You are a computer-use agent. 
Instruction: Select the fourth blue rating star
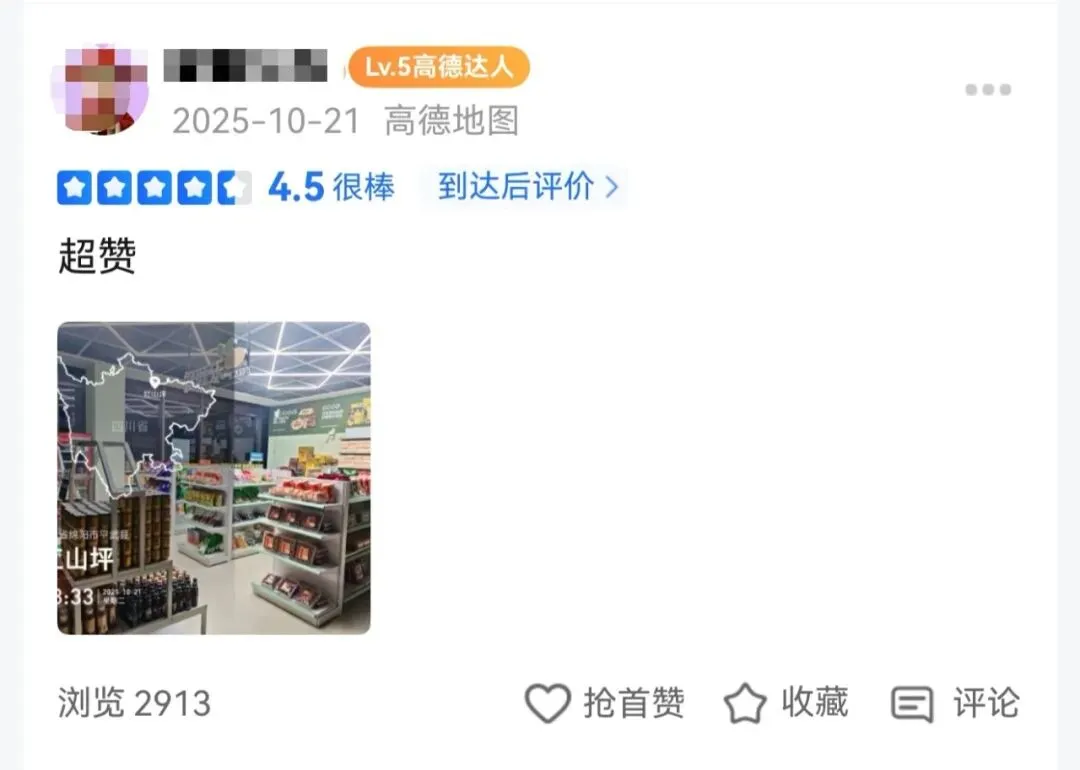point(195,187)
